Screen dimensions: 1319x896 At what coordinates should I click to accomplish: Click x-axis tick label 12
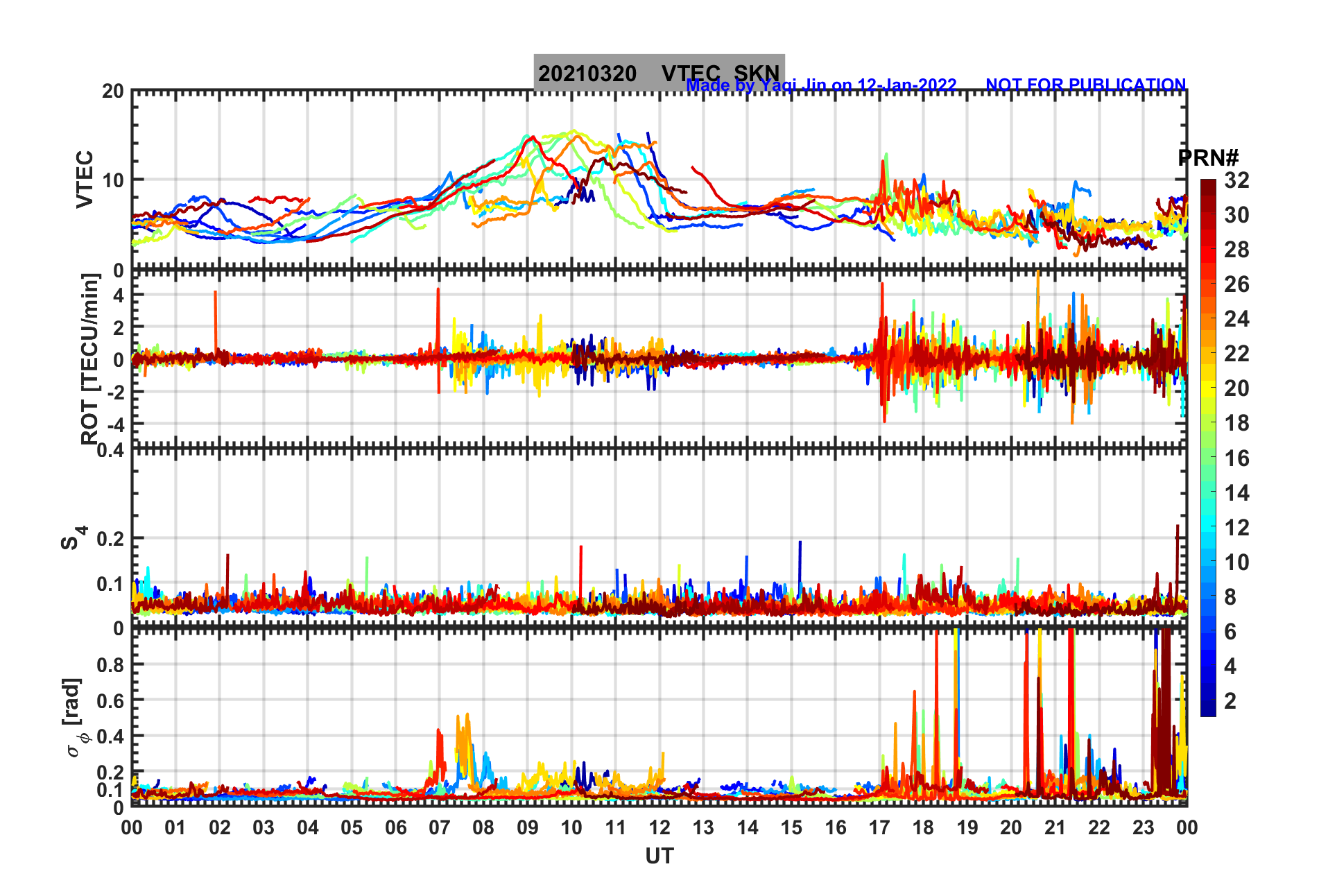(659, 827)
